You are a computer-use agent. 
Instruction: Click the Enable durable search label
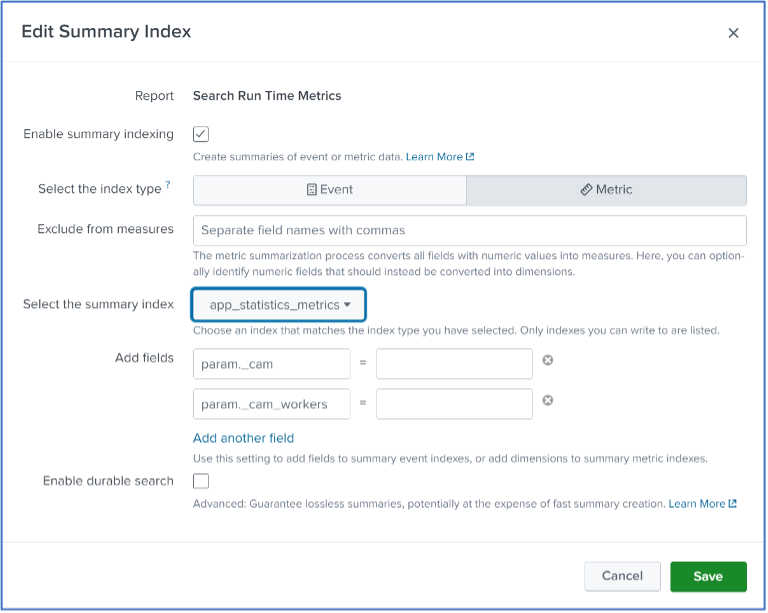pyautogui.click(x=108, y=481)
